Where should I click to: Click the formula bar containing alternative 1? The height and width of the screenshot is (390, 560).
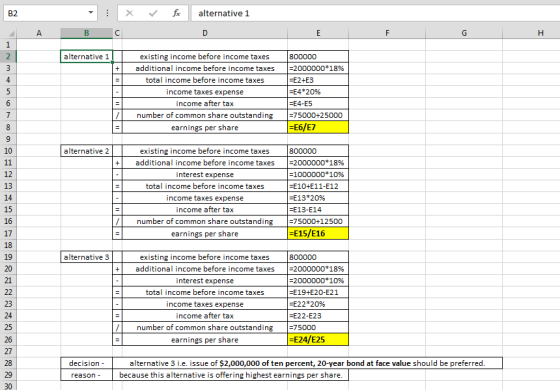click(375, 13)
